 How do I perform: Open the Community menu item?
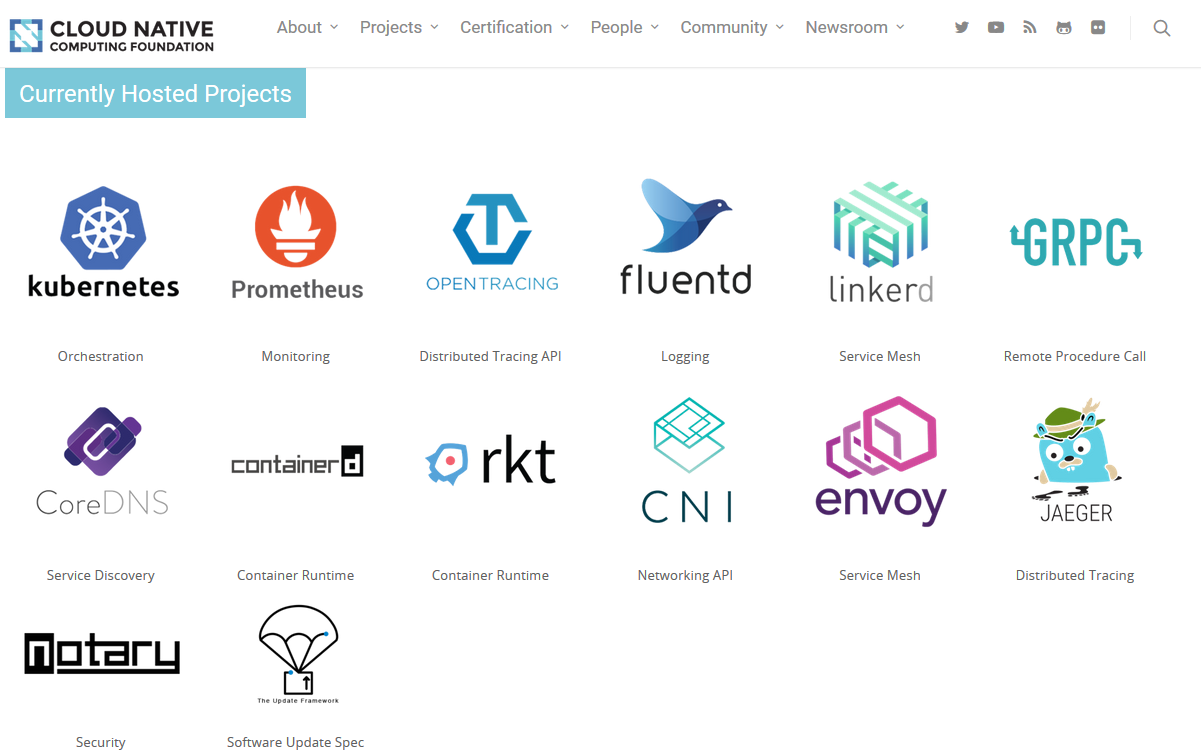(x=724, y=28)
